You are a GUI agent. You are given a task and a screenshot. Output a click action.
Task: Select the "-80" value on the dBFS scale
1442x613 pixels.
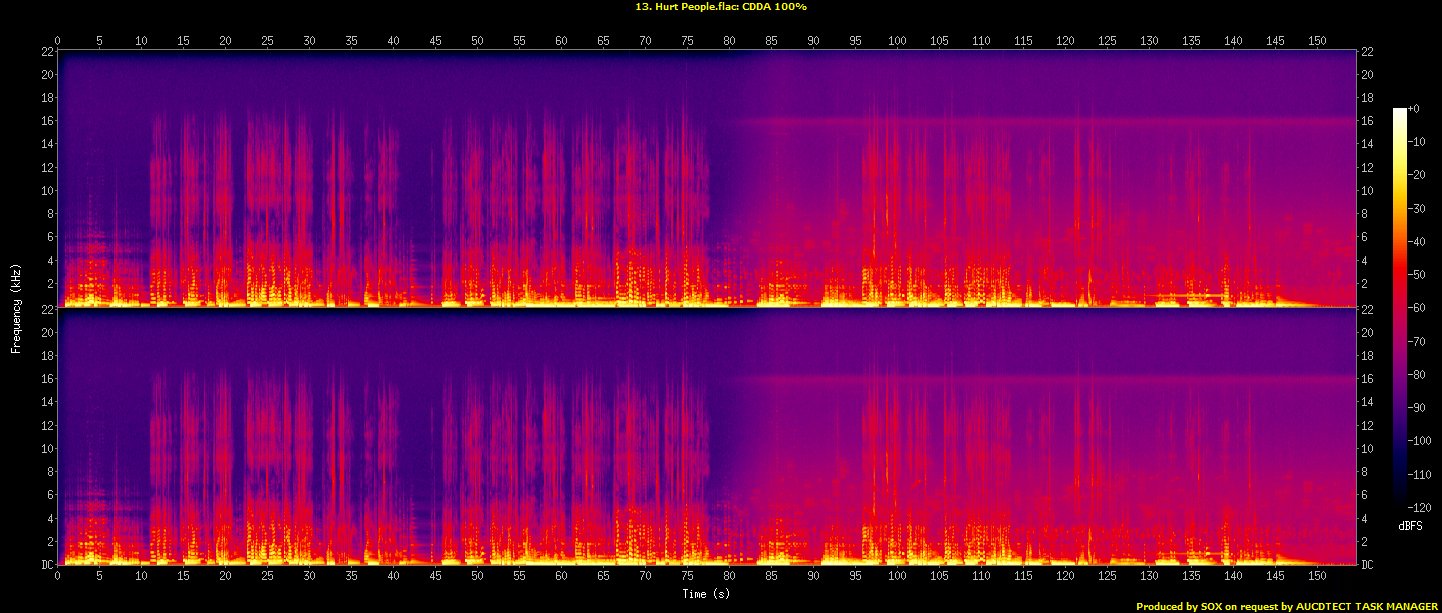click(x=1417, y=374)
